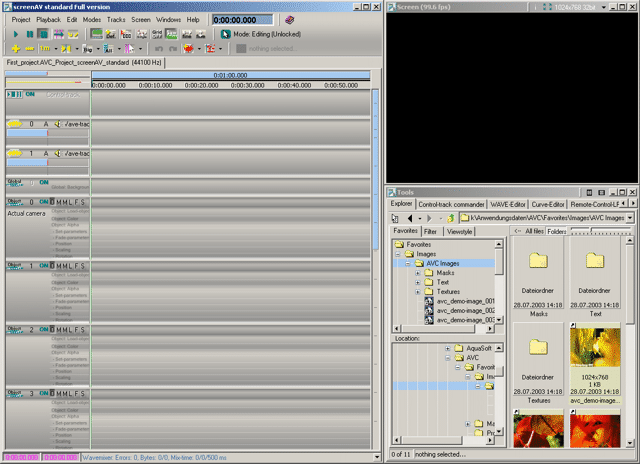The height and width of the screenshot is (464, 640).
Task: Expand the Text folder in Favorites tree
Action: [418, 282]
